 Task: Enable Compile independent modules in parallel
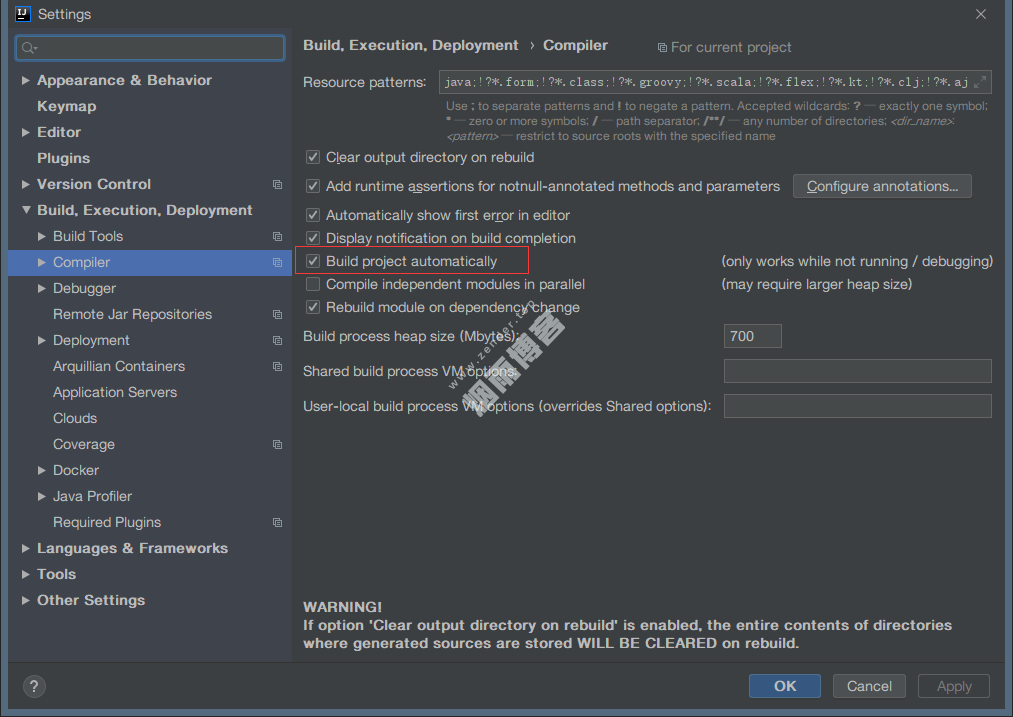[313, 285]
